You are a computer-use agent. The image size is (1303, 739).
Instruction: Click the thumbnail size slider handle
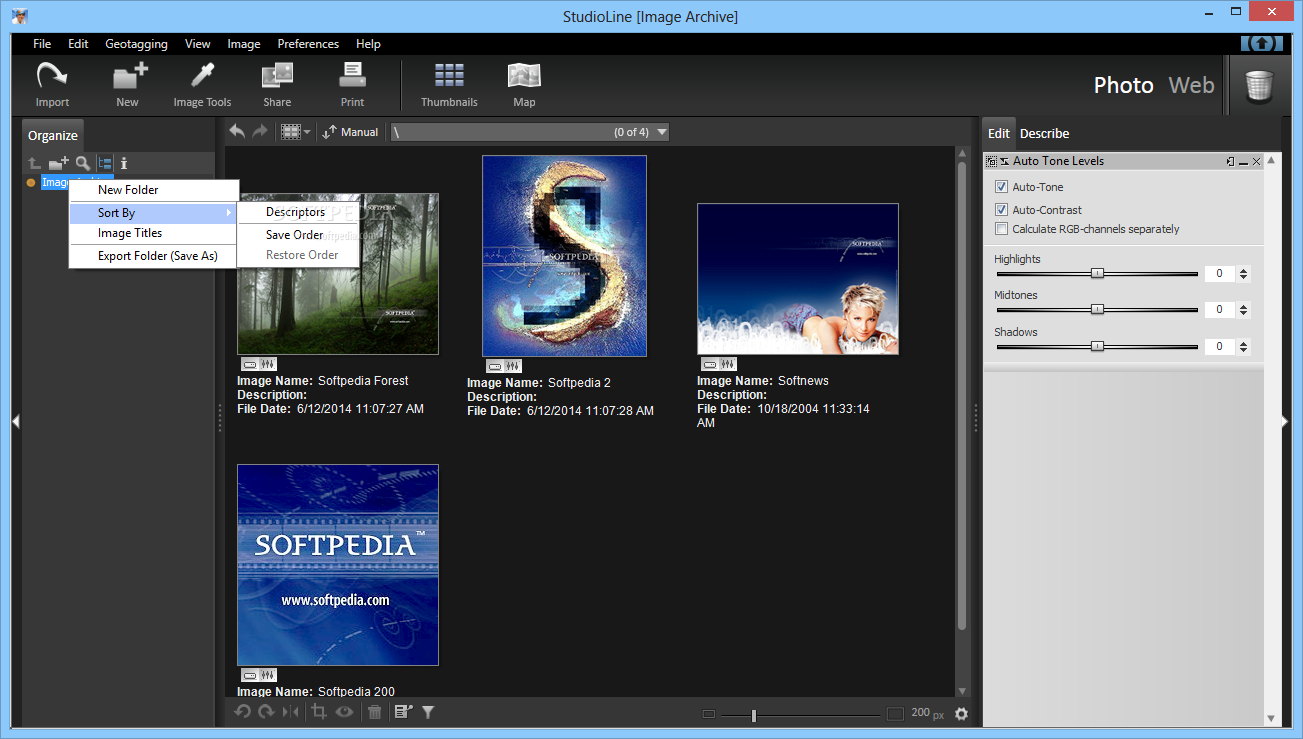pos(753,714)
